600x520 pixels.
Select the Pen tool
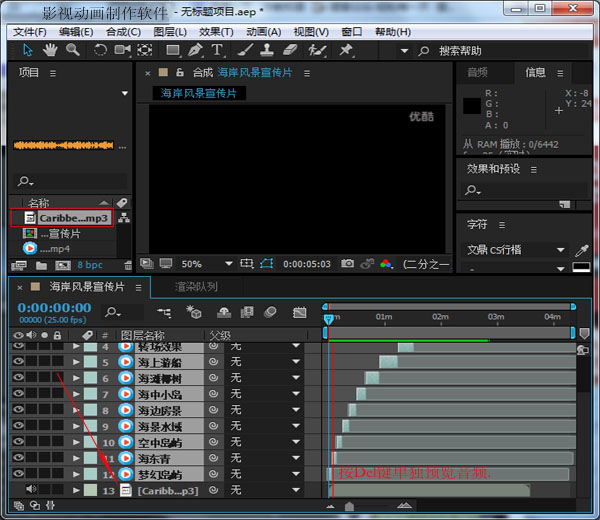pos(196,50)
